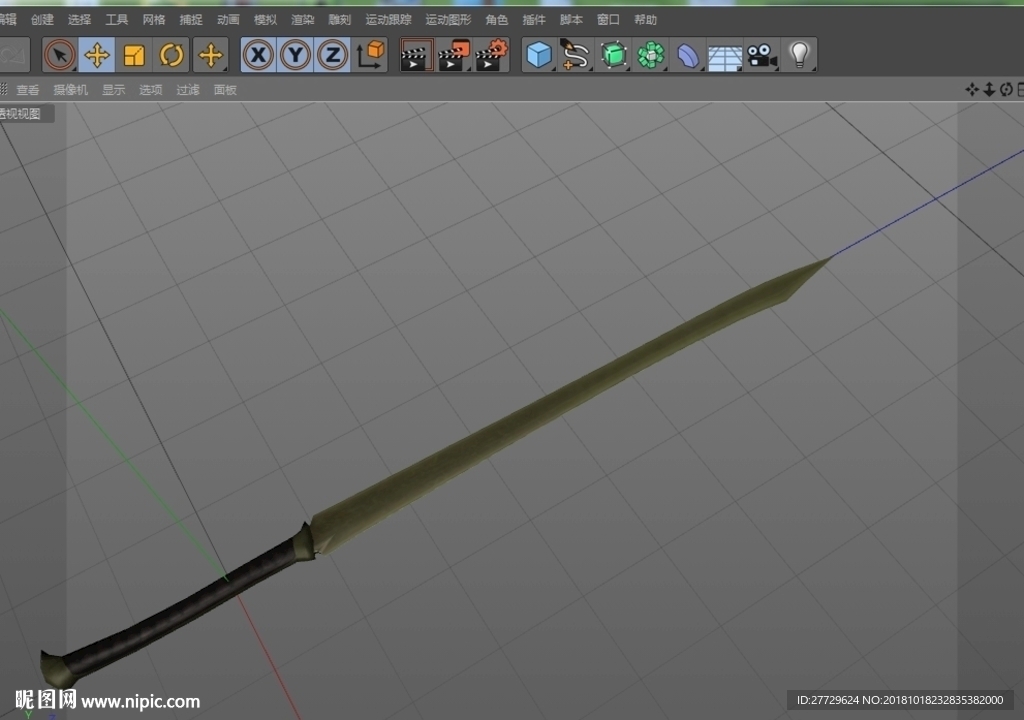Viewport: 1024px width, 720px height.
Task: Select the live selection arrow tool
Action: [x=60, y=55]
